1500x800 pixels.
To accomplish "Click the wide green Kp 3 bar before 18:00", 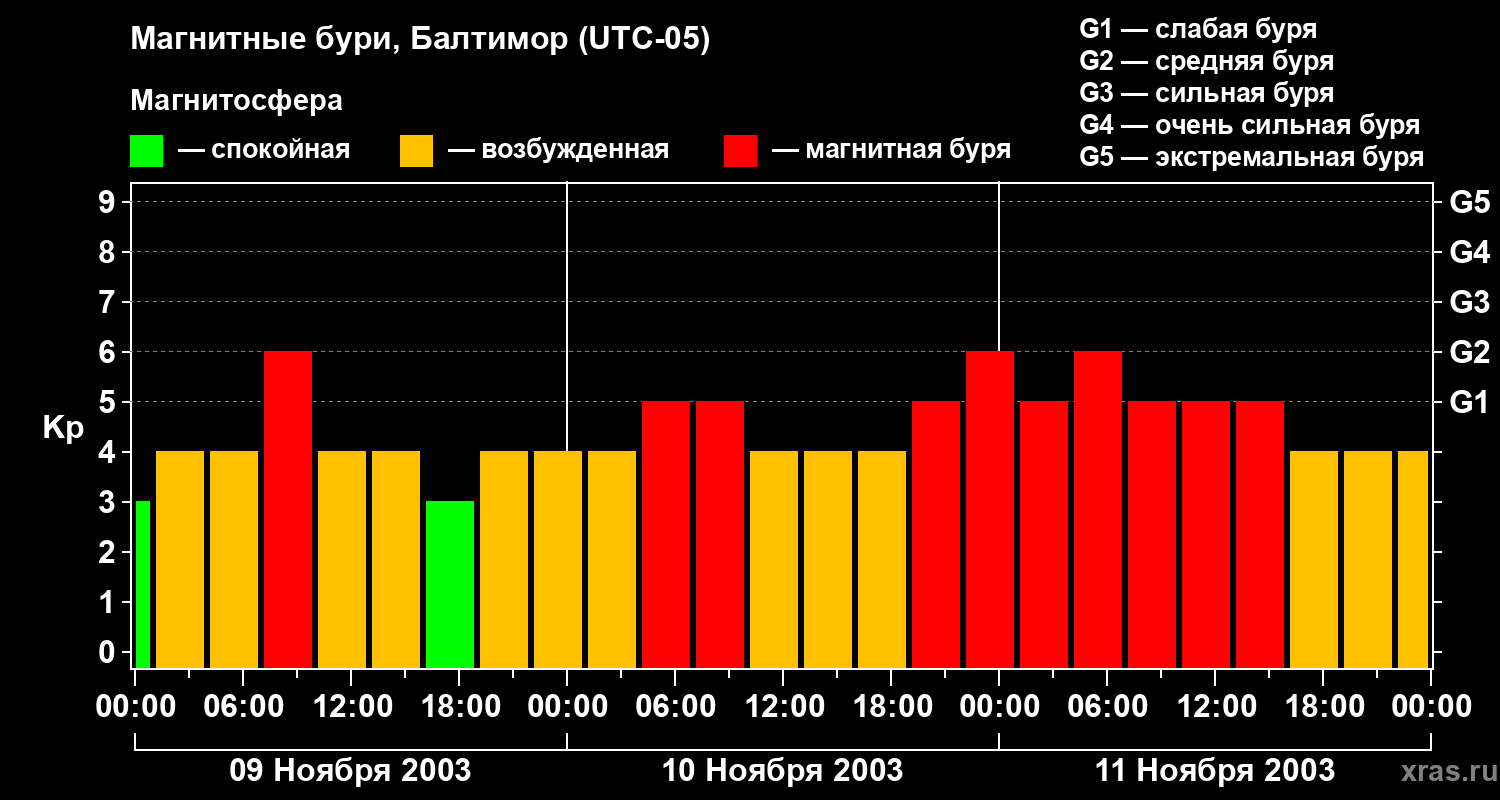I will 450,585.
